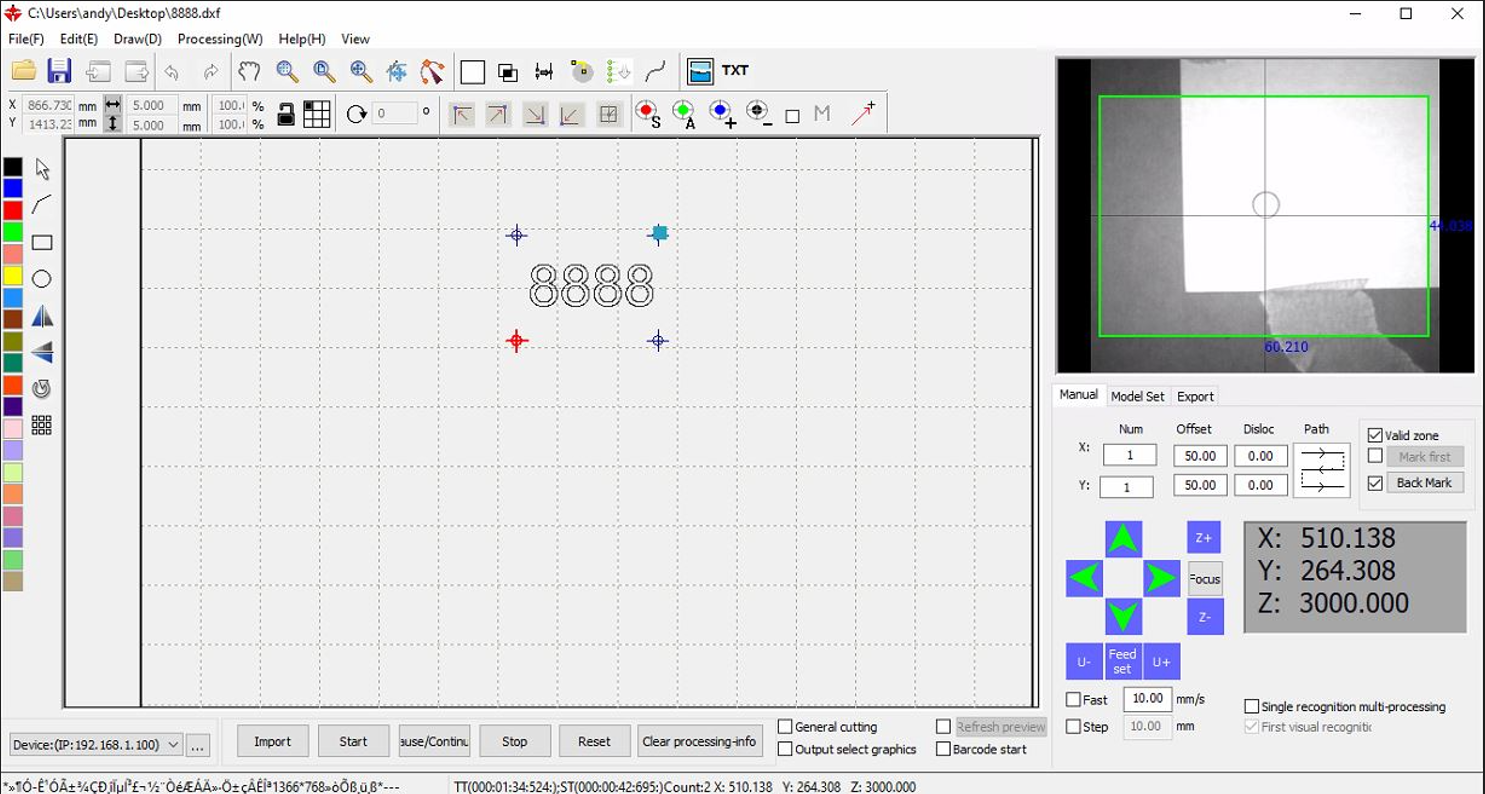Uncheck the Valid zone checkbox
This screenshot has height=794, width=1485.
(x=1375, y=435)
